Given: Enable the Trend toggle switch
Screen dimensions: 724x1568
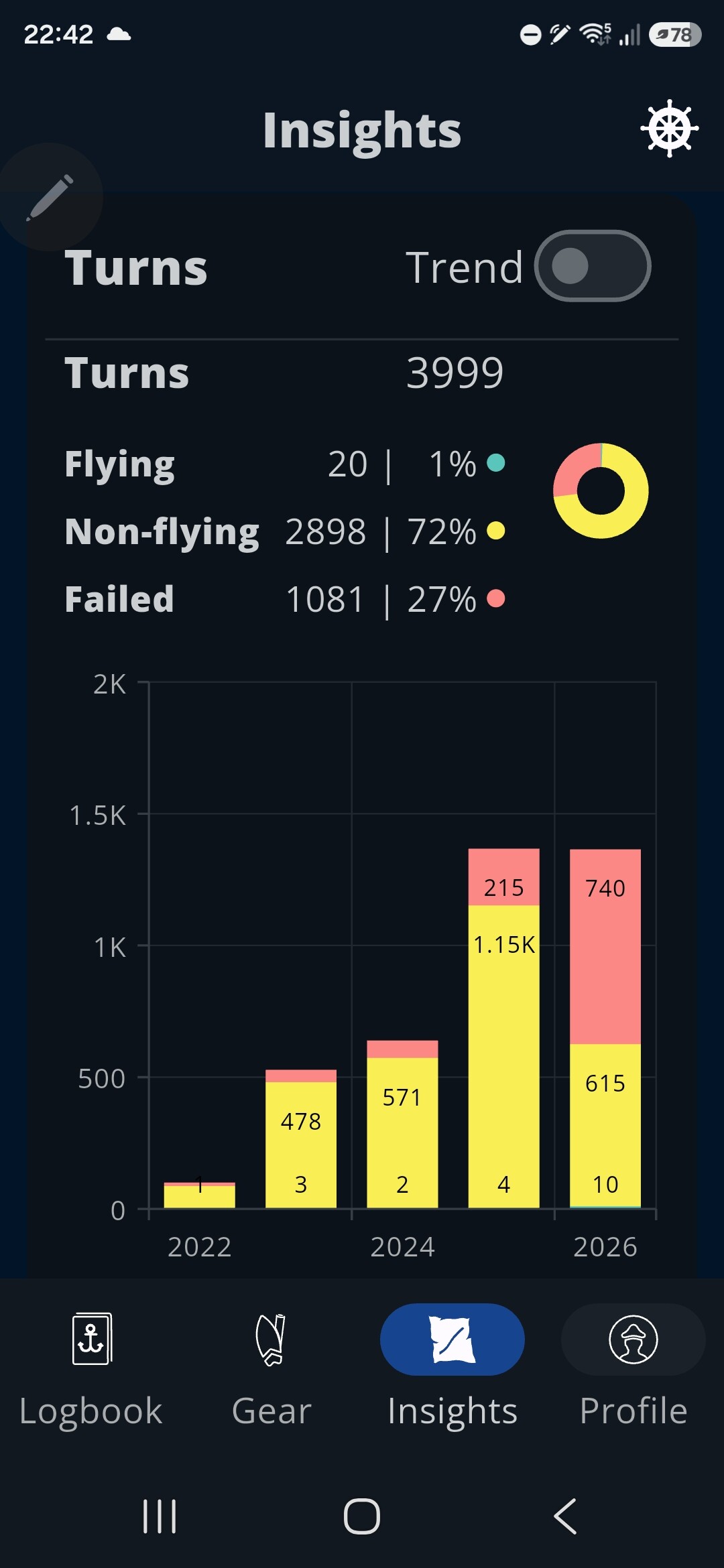Looking at the screenshot, I should [x=593, y=266].
